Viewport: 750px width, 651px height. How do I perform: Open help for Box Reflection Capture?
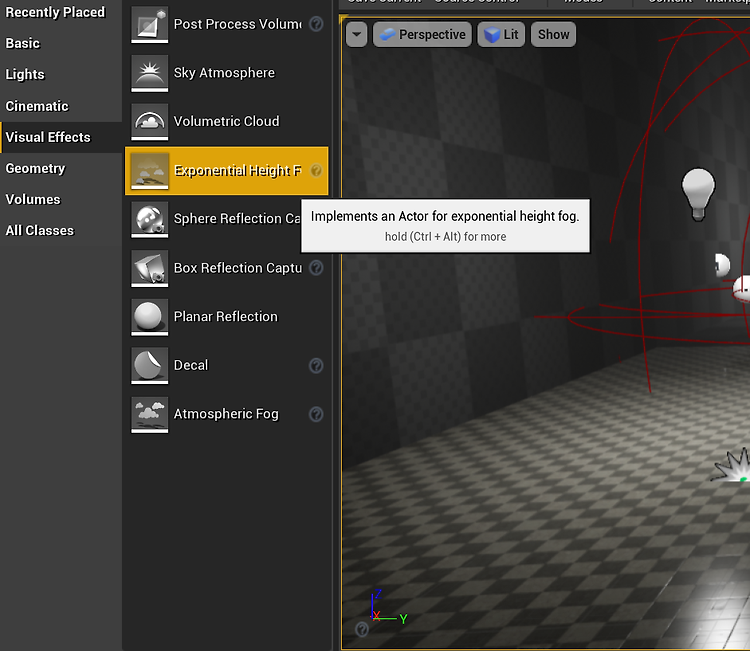click(316, 268)
